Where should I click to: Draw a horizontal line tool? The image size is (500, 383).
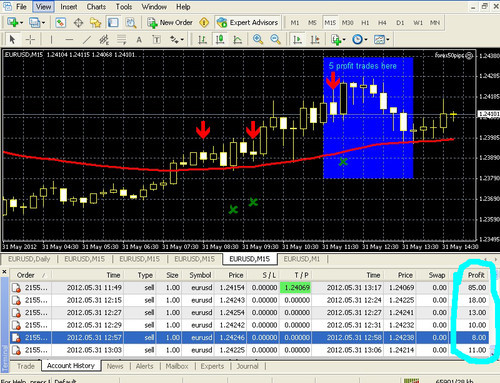[69, 40]
